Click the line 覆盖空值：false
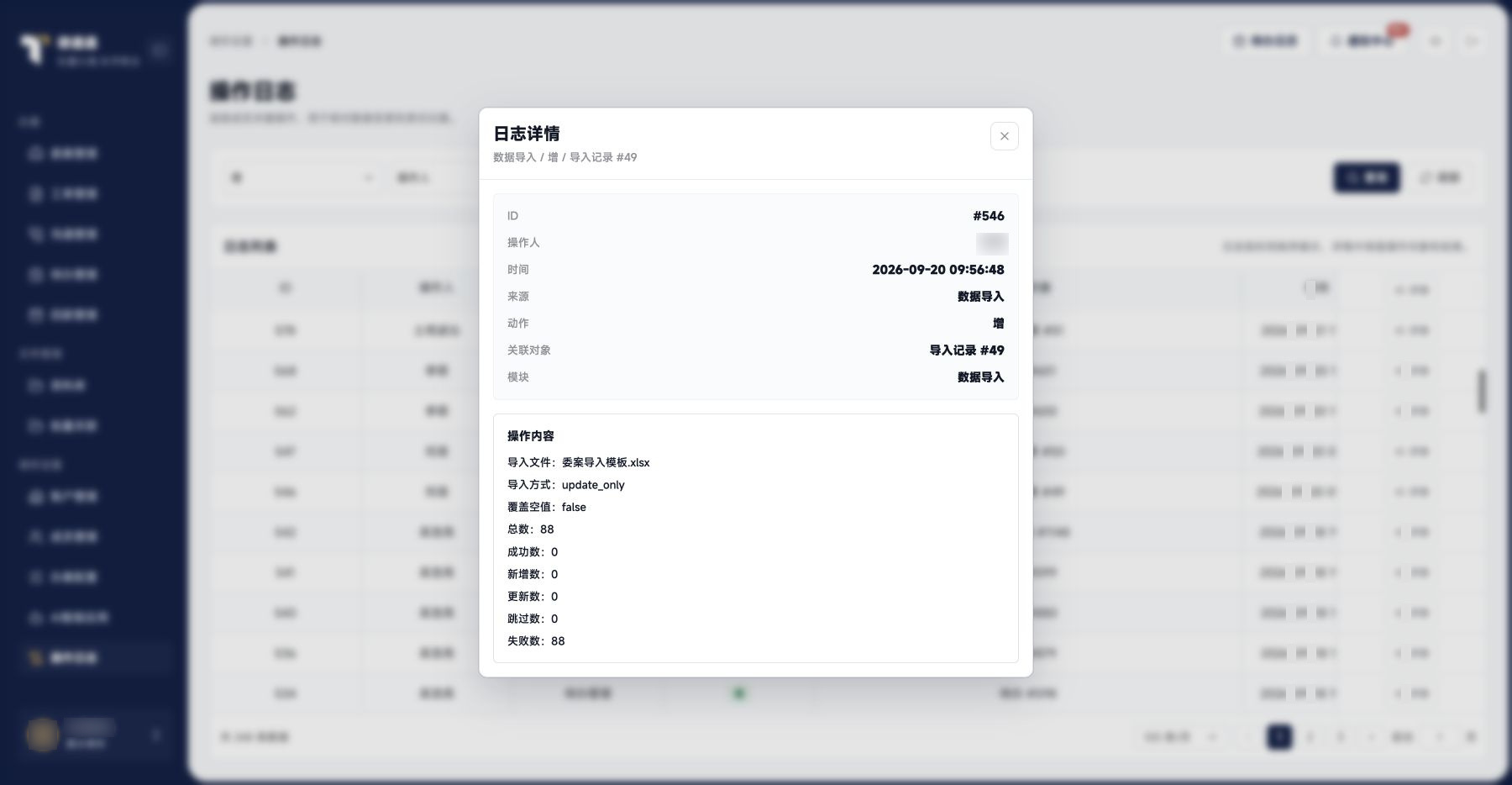 (547, 507)
